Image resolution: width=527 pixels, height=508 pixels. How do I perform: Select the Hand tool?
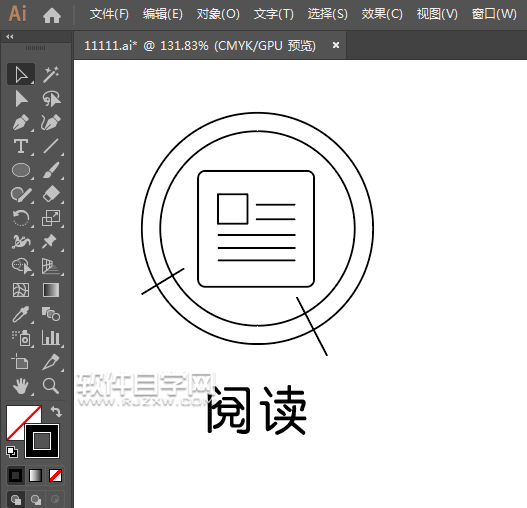click(21, 386)
